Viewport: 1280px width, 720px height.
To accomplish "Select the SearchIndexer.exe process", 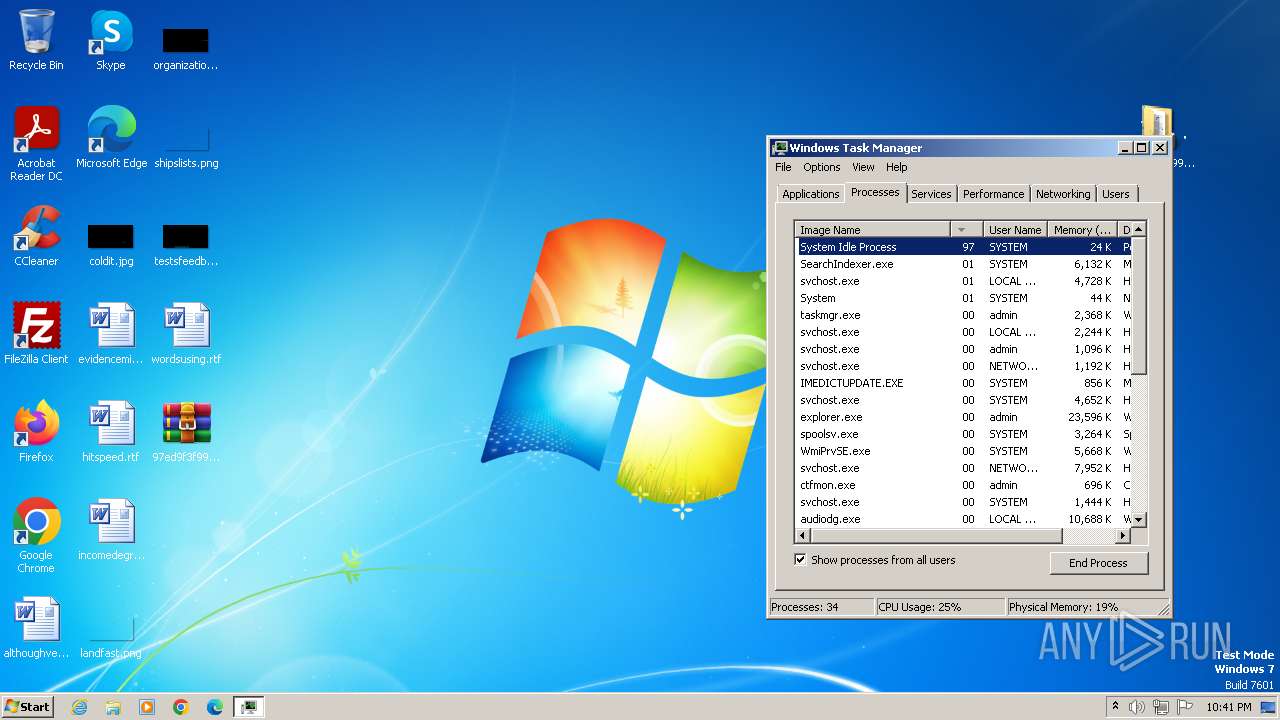I will 963,264.
